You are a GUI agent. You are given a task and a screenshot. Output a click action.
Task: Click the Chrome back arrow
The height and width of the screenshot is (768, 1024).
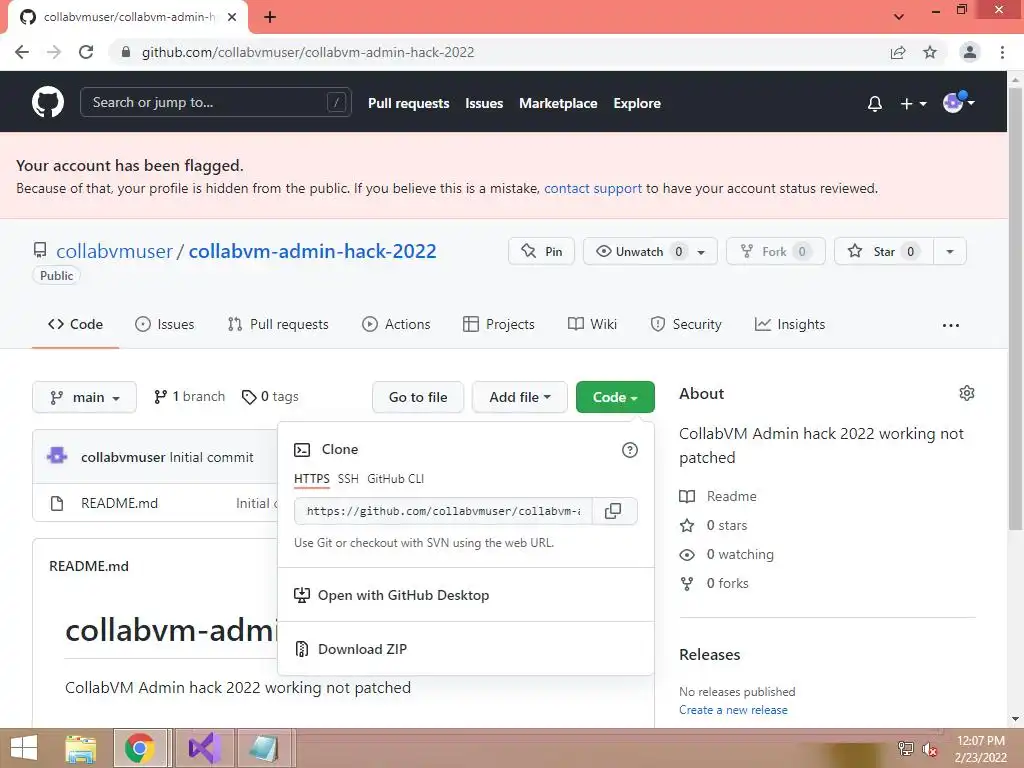(22, 52)
